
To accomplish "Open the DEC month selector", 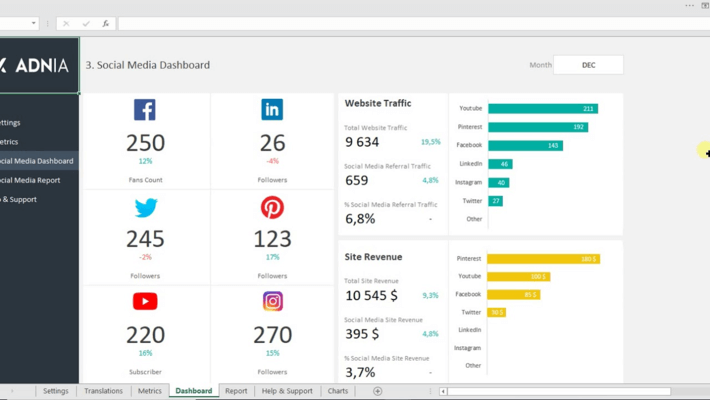I will pos(588,65).
